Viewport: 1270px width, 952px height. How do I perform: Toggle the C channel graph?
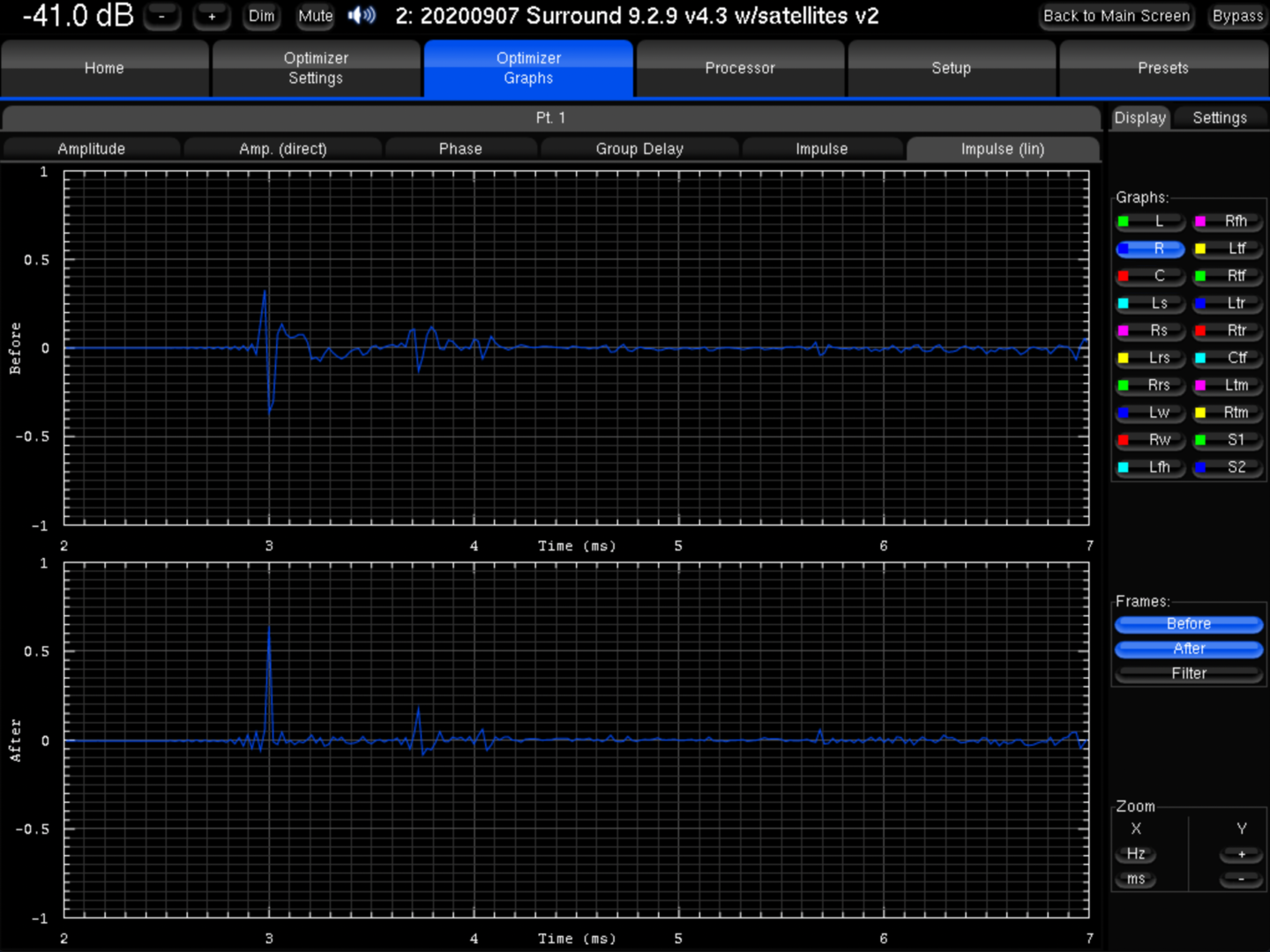[1151, 276]
